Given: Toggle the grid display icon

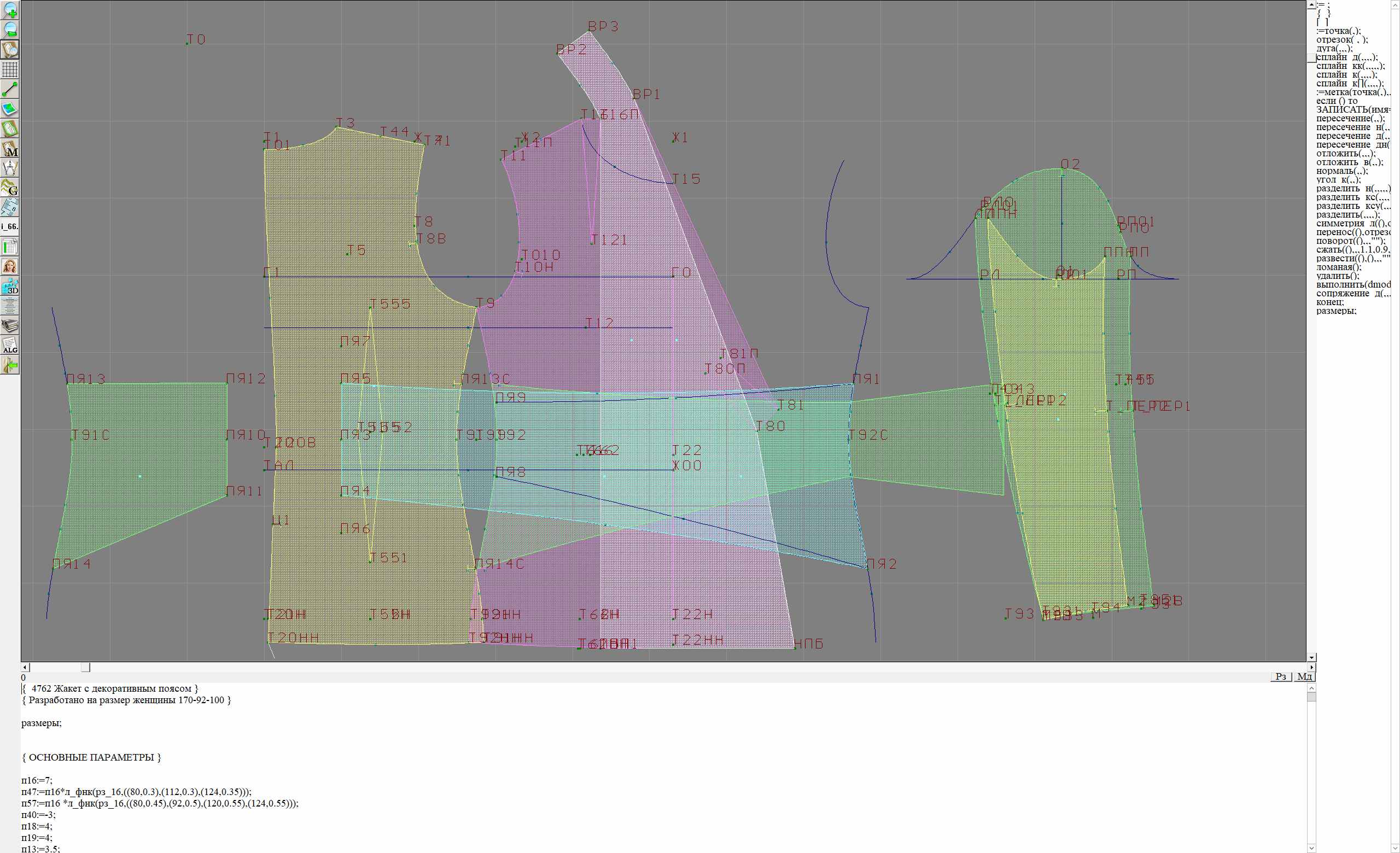Looking at the screenshot, I should point(10,69).
